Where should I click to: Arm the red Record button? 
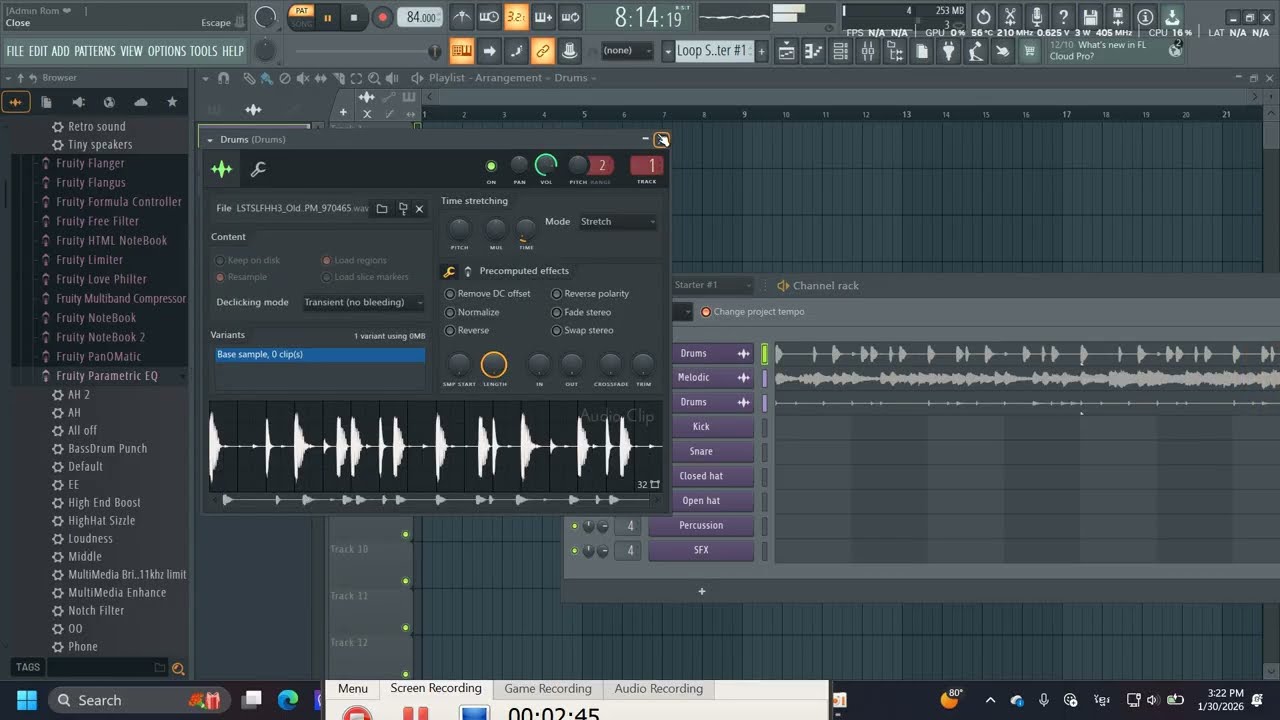coord(382,17)
